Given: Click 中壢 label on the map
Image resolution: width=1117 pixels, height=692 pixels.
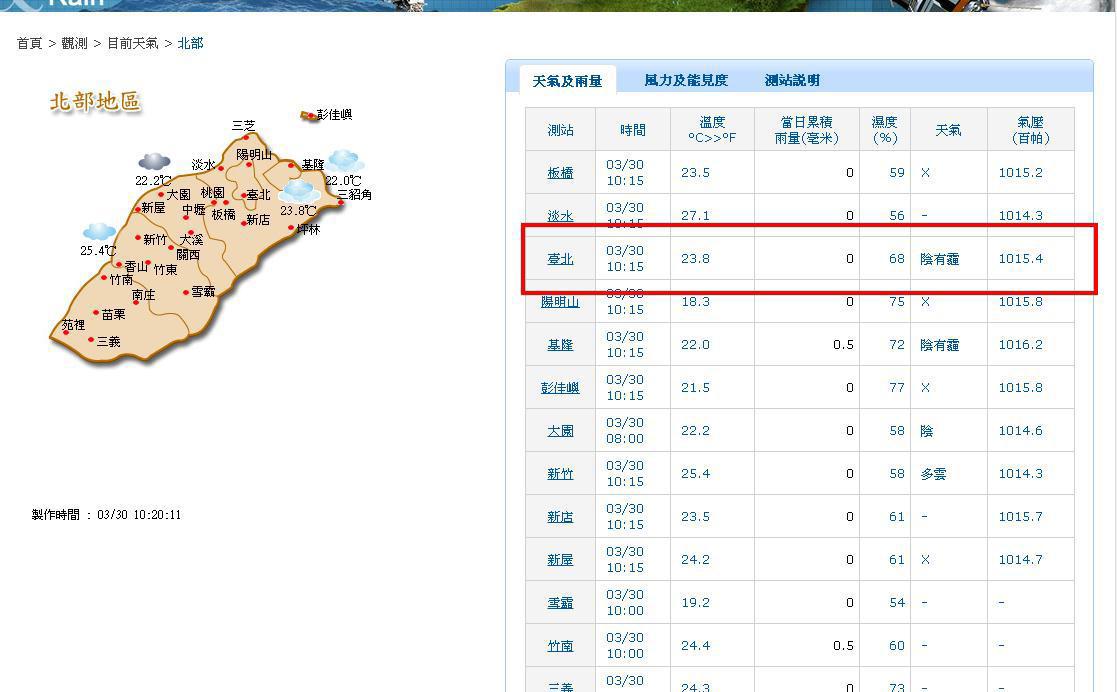Looking at the screenshot, I should (193, 210).
